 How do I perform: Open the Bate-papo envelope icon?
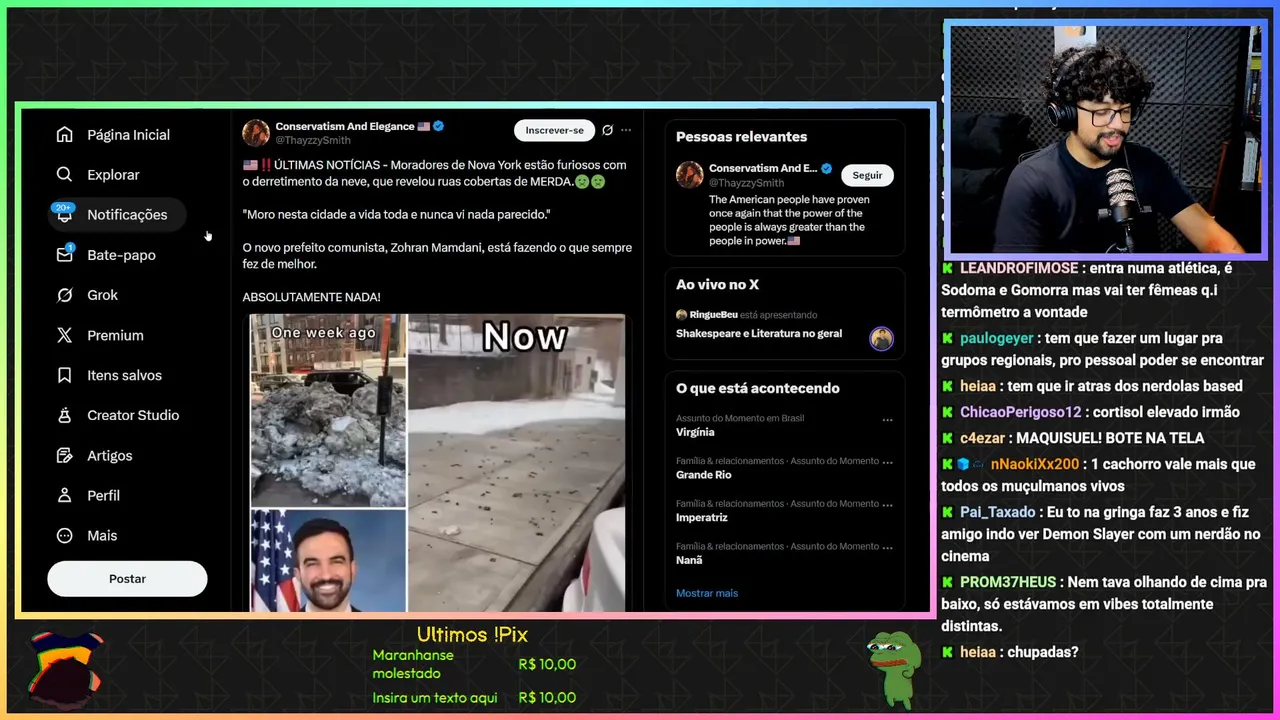[x=65, y=255]
